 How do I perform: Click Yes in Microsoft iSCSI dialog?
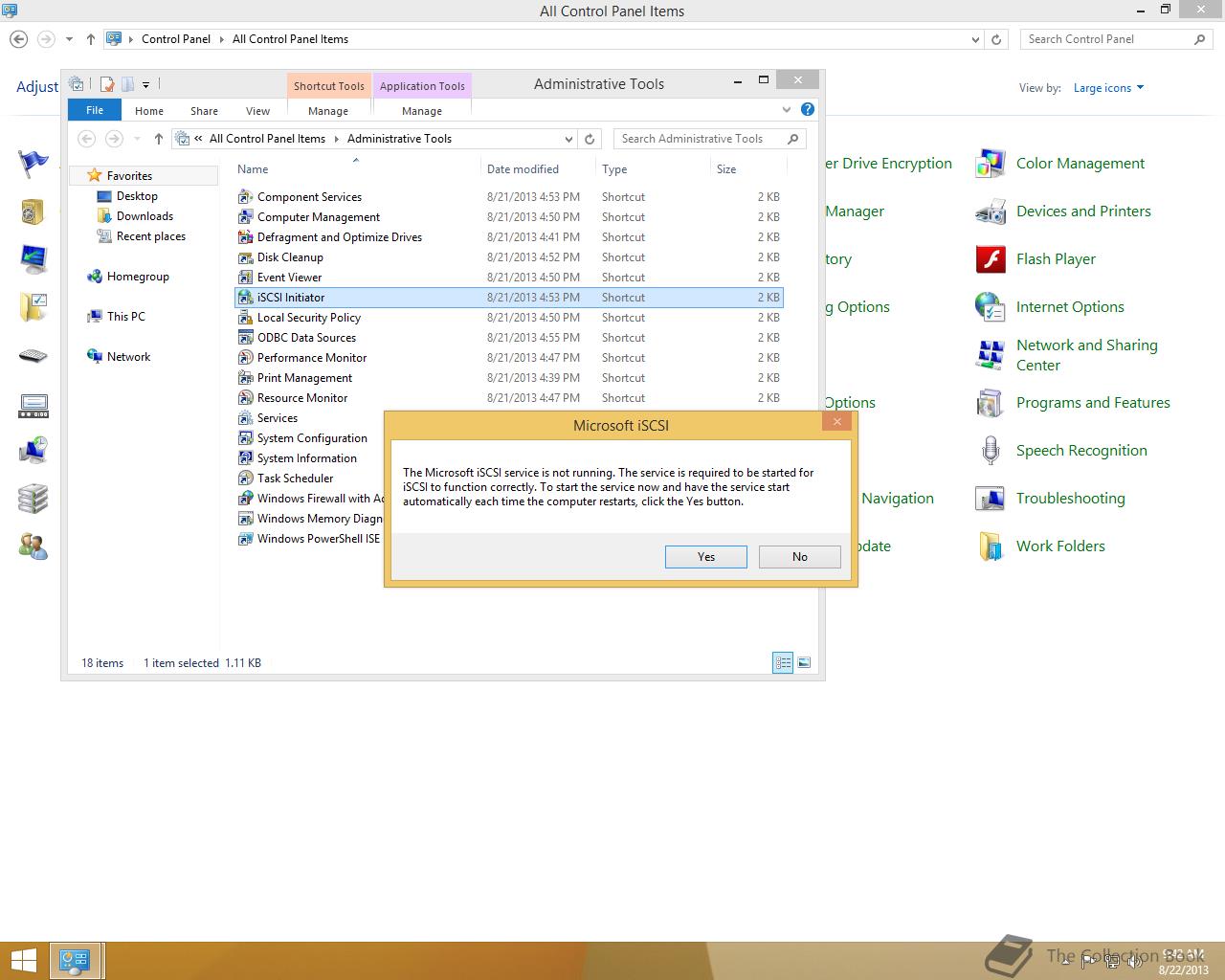(x=705, y=557)
